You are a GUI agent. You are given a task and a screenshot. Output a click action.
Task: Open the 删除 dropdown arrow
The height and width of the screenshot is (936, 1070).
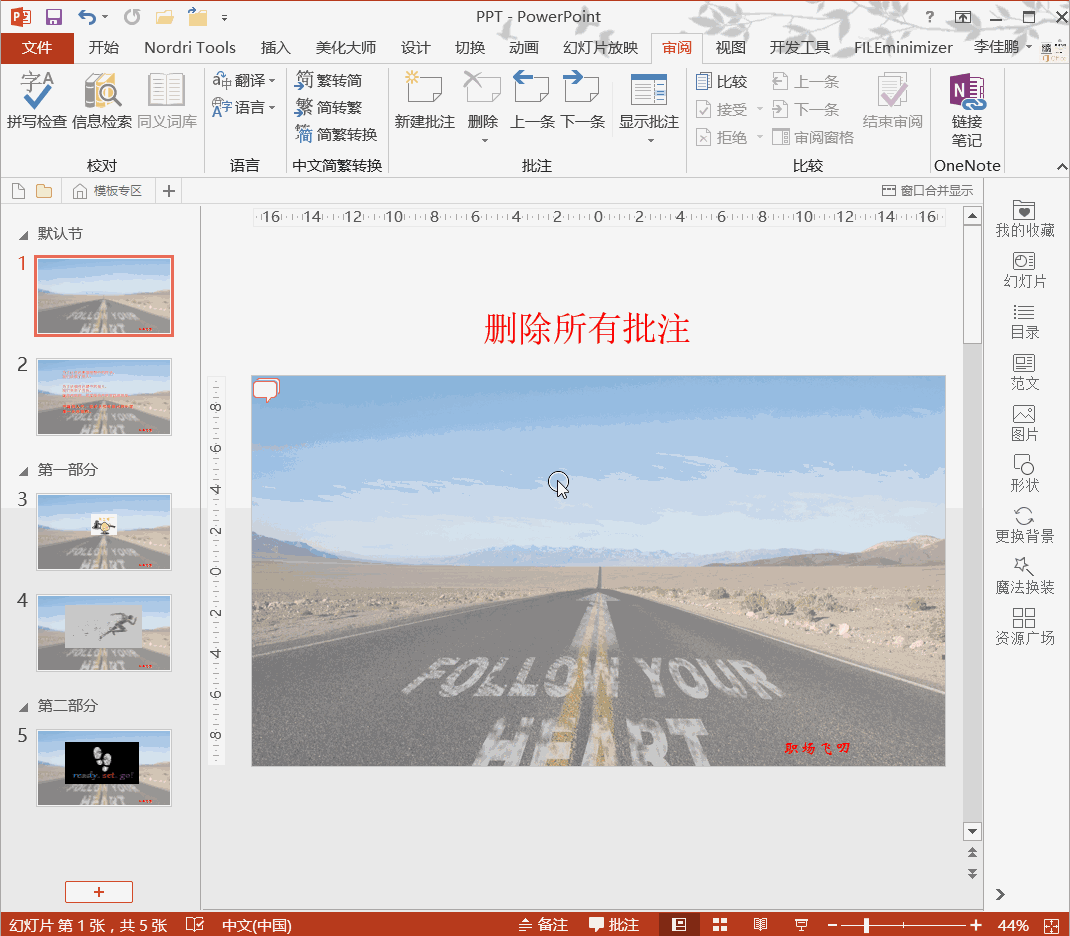click(x=485, y=141)
